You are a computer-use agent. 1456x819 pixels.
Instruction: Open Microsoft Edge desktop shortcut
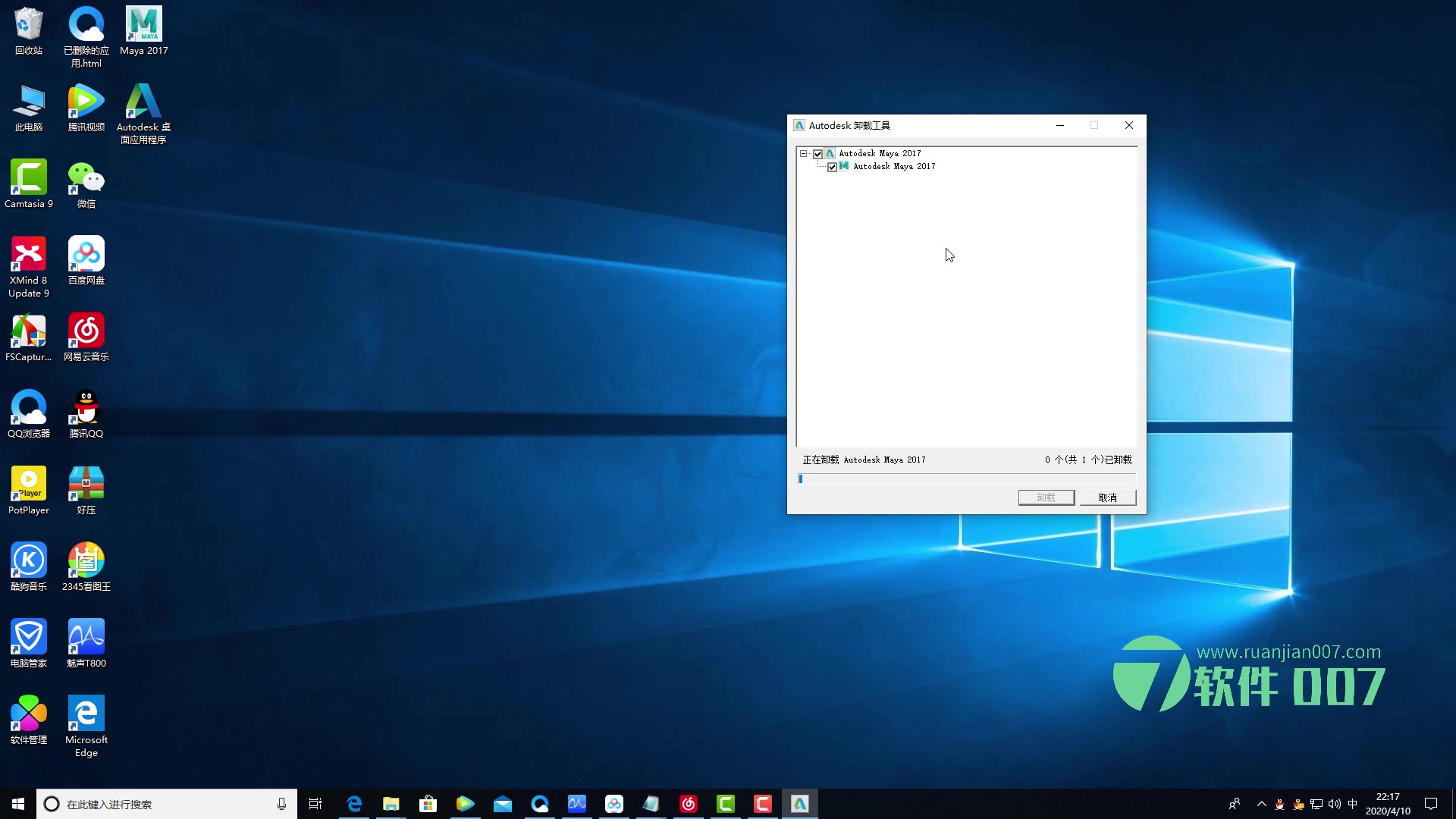pyautogui.click(x=86, y=726)
